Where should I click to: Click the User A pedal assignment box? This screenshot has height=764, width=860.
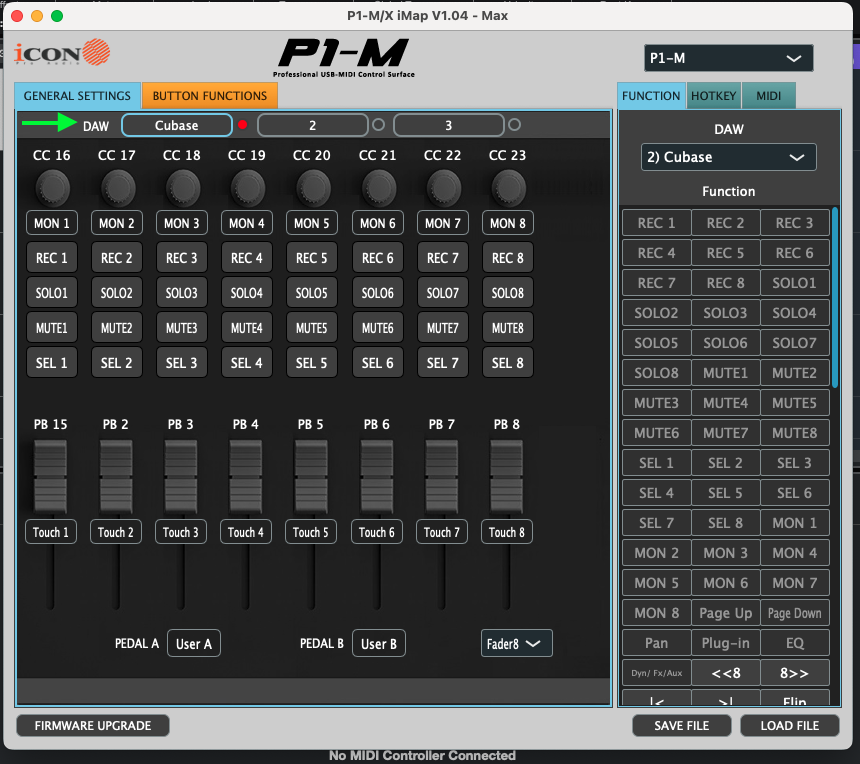pos(194,643)
